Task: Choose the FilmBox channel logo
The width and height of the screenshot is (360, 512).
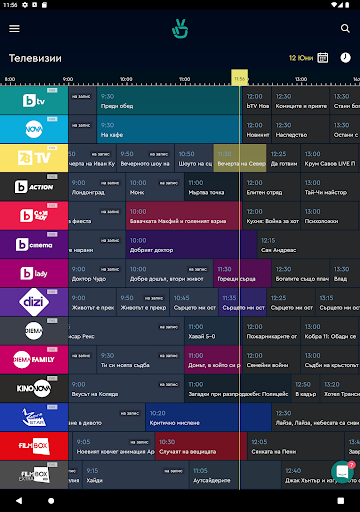Action: [x=34, y=446]
